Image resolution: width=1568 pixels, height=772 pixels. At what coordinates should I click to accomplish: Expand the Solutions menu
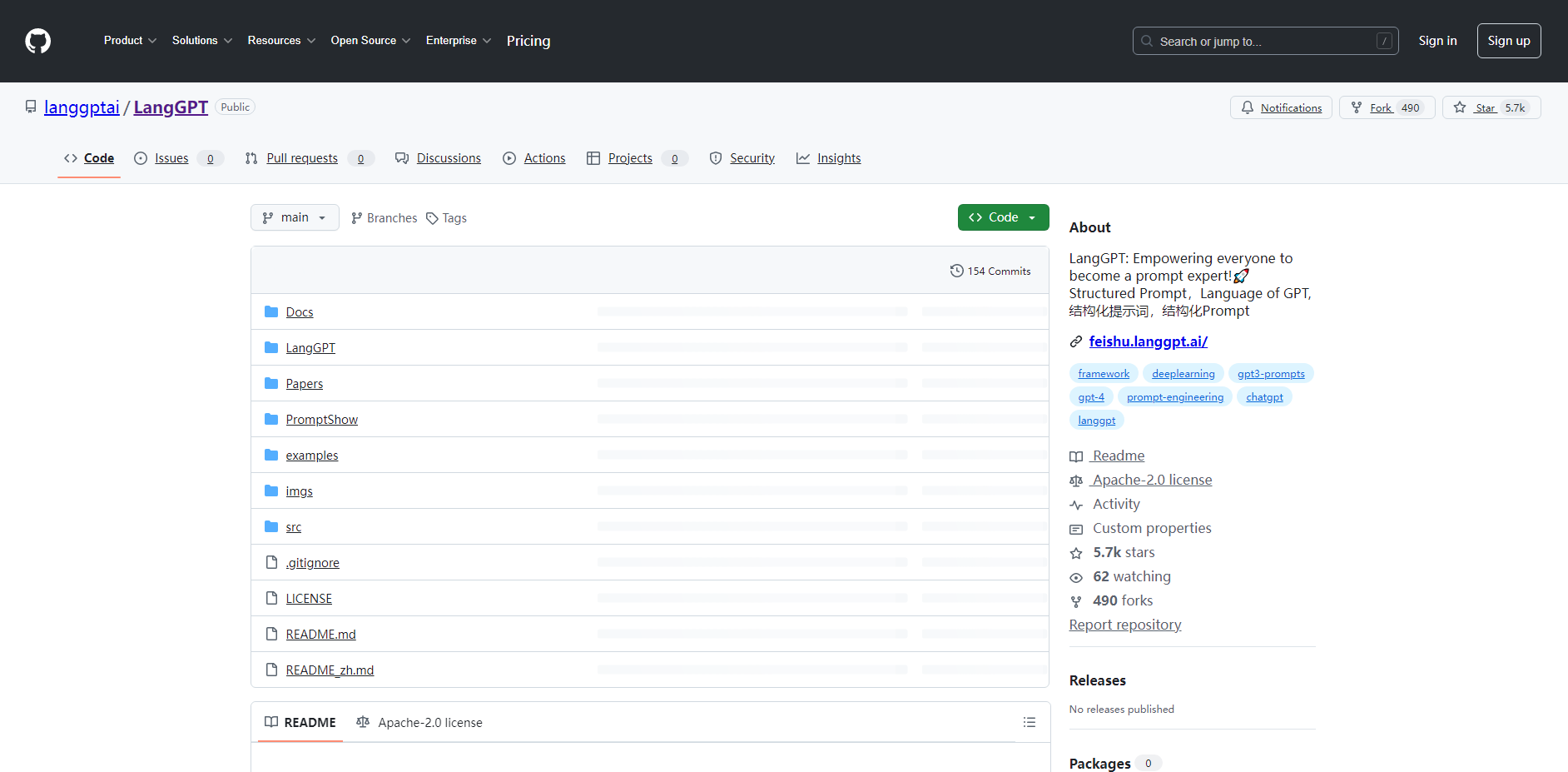(x=202, y=41)
